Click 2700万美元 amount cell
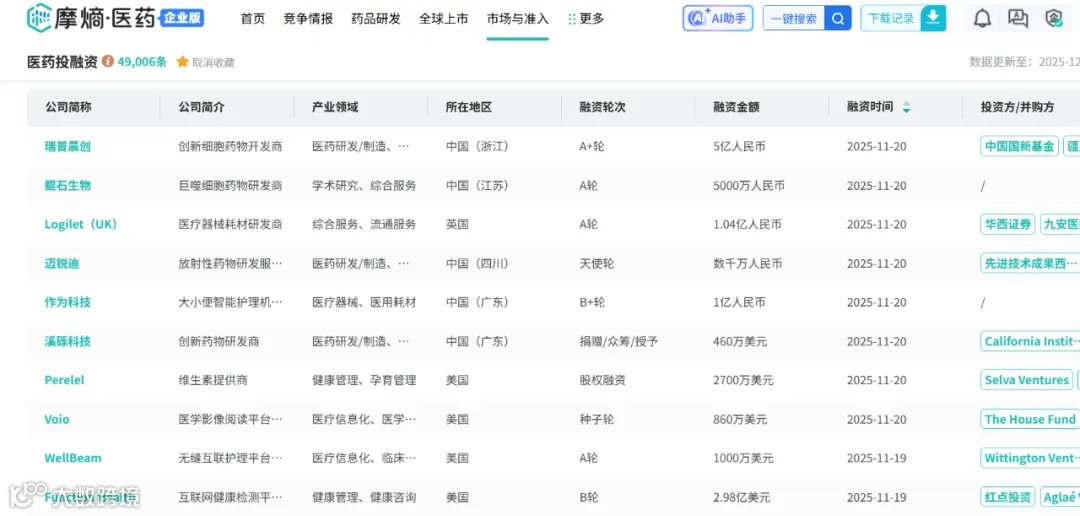 (x=743, y=380)
